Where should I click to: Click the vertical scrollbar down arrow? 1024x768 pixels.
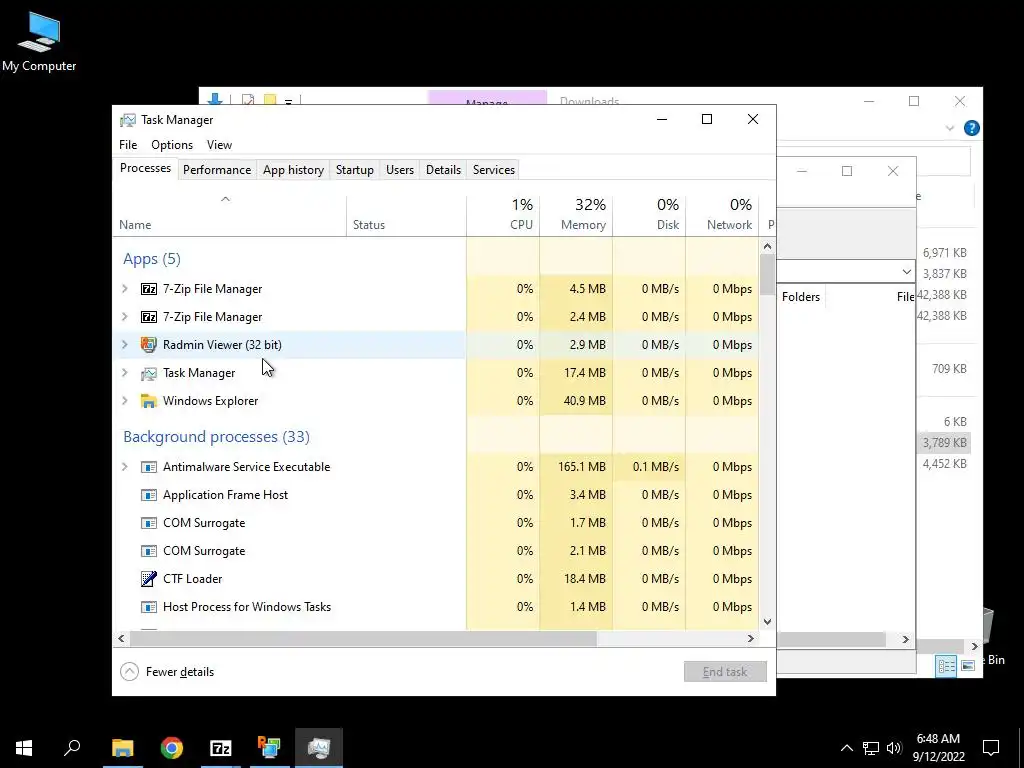[767, 622]
